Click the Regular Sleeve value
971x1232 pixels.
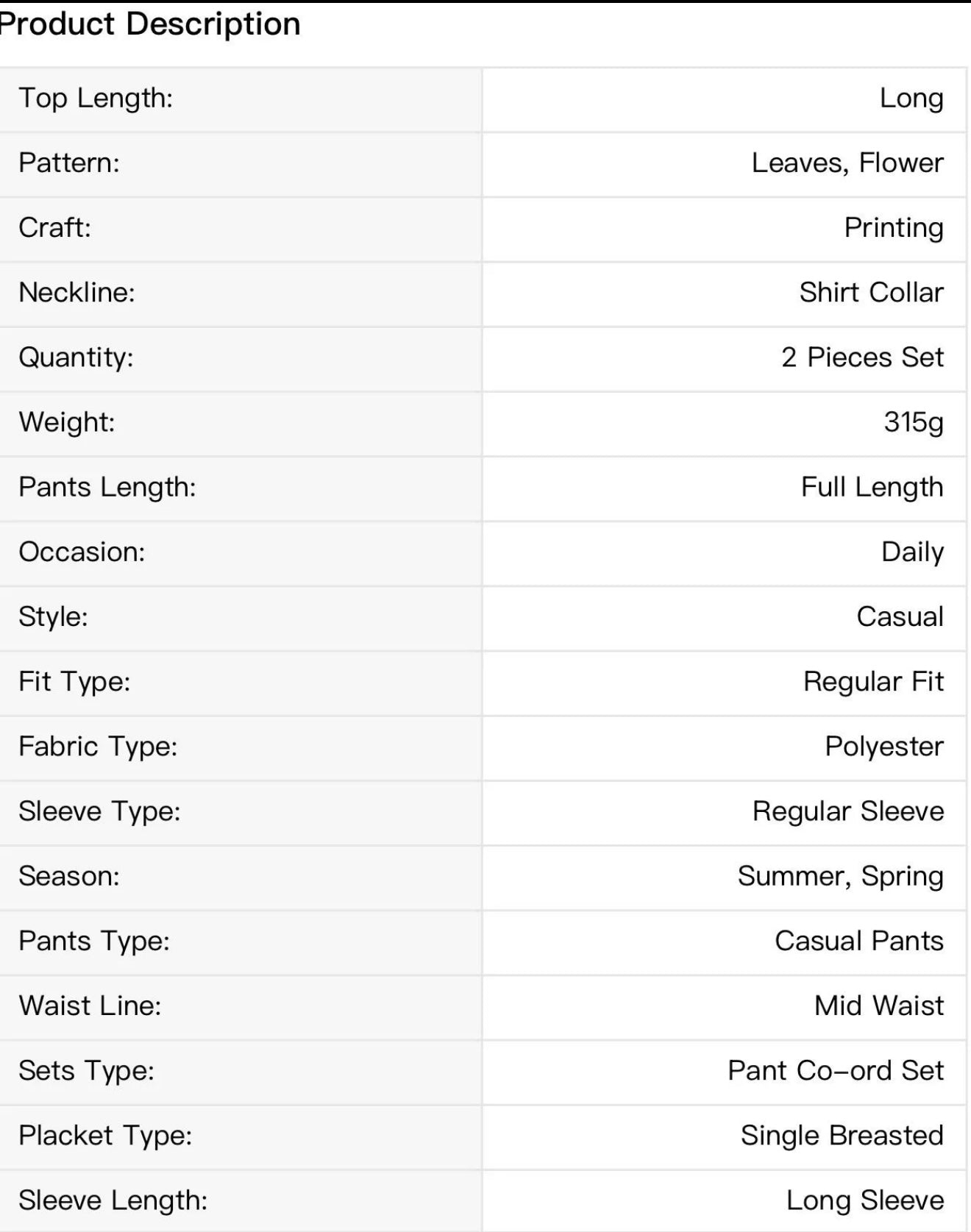click(848, 811)
